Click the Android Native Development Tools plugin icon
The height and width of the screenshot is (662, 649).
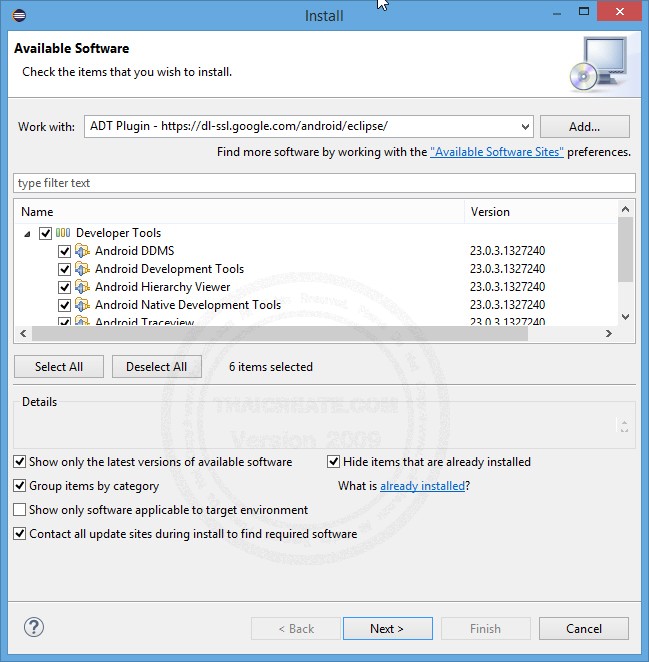(x=82, y=304)
